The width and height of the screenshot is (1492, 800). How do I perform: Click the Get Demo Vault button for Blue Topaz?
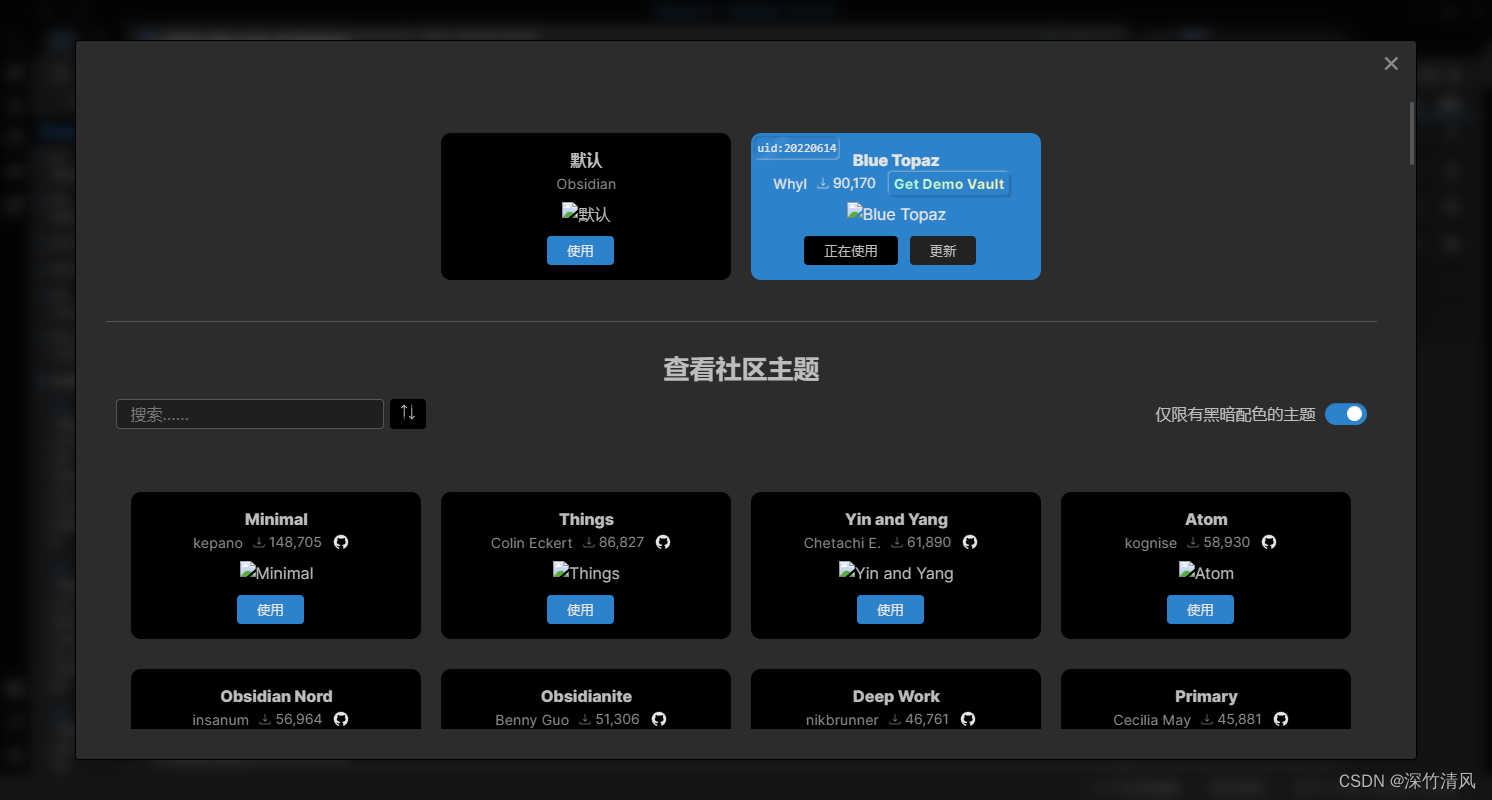[x=948, y=183]
